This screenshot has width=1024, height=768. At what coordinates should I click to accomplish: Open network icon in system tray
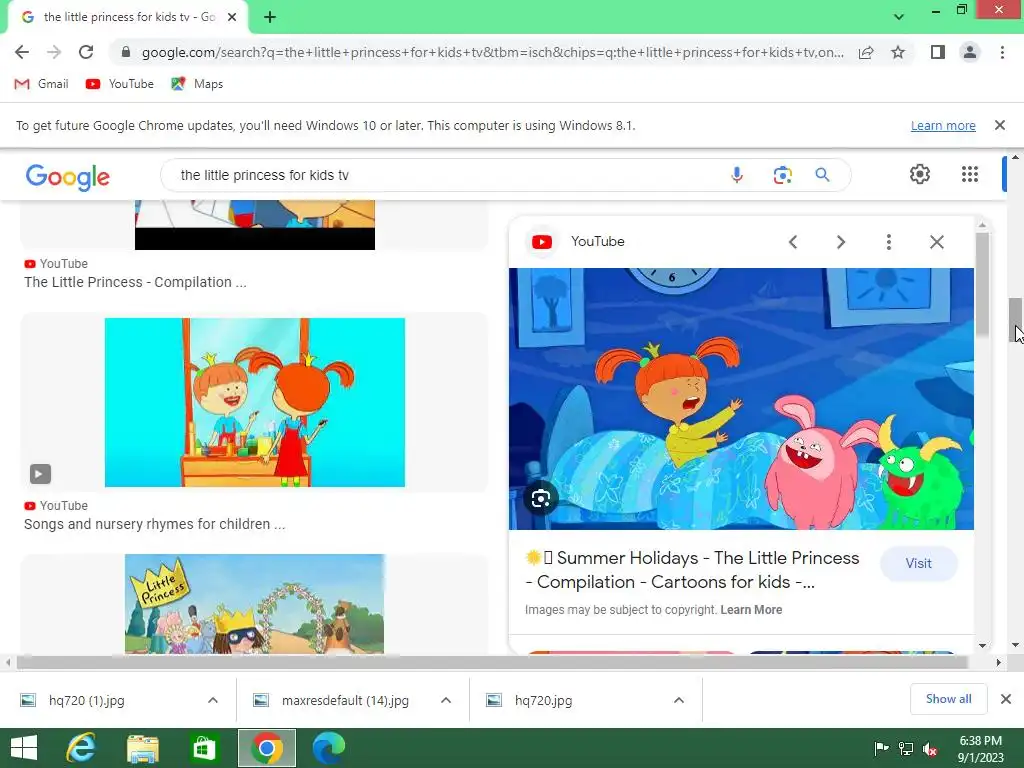(906, 749)
